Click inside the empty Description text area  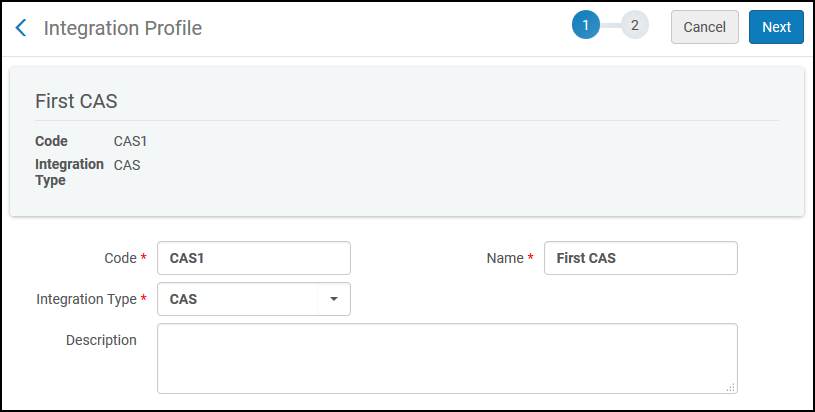[x=447, y=358]
